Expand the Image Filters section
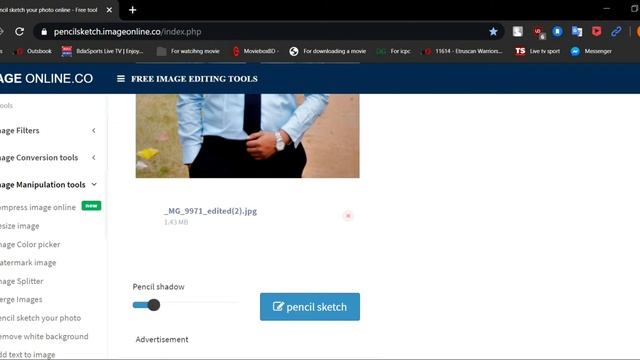Screen dimensions: 640x360 coord(48,131)
